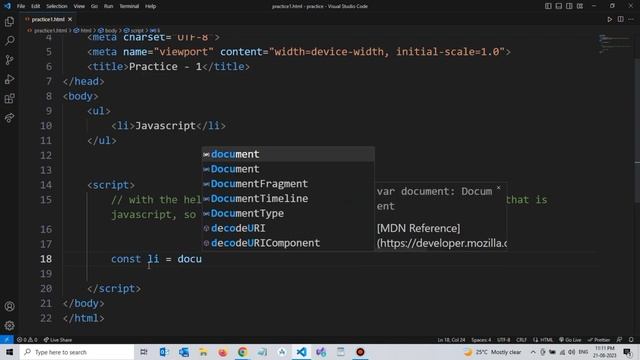The width and height of the screenshot is (640, 360).
Task: Split the editor to the right
Action: (620, 19)
